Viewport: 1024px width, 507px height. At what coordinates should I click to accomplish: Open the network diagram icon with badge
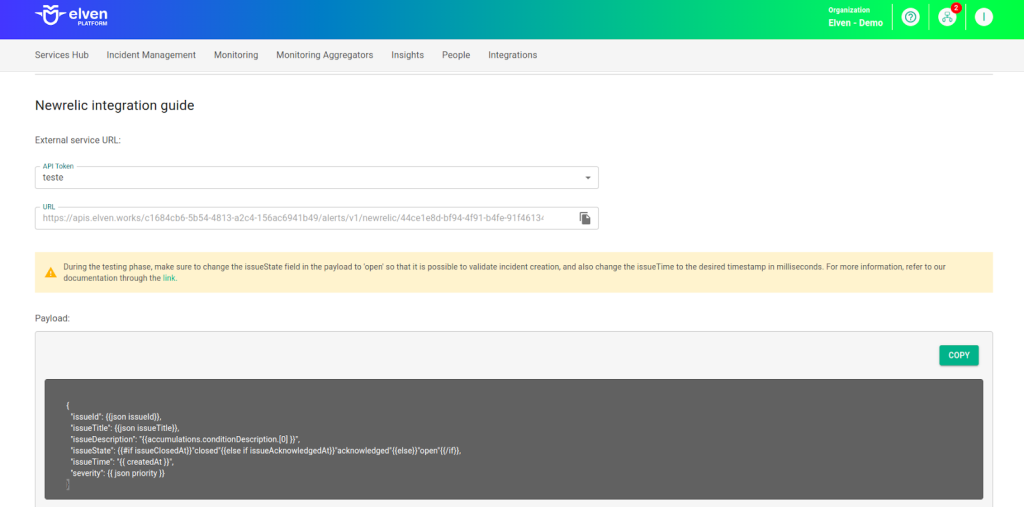tap(947, 17)
